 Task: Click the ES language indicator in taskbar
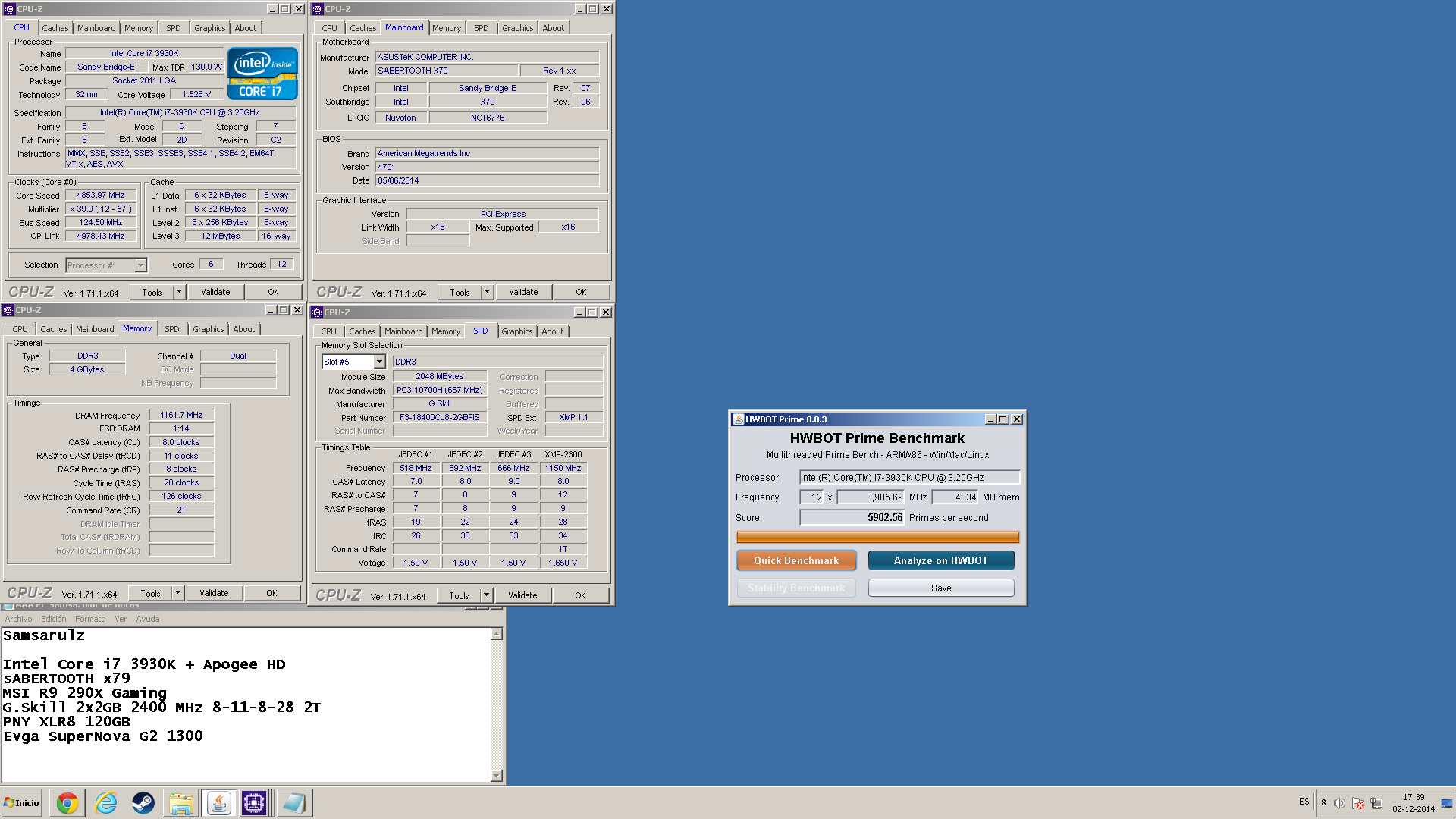1304,801
